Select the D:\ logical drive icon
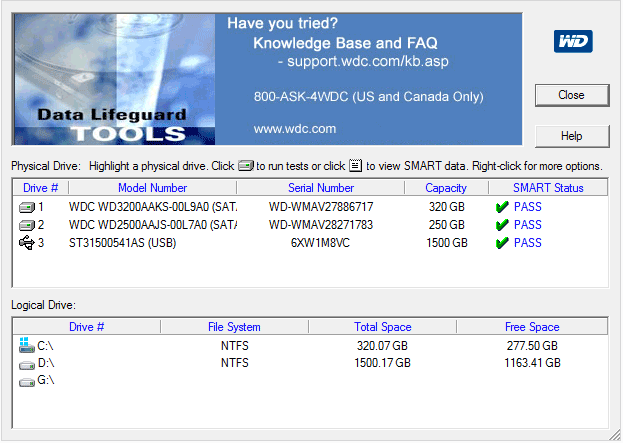 26,363
